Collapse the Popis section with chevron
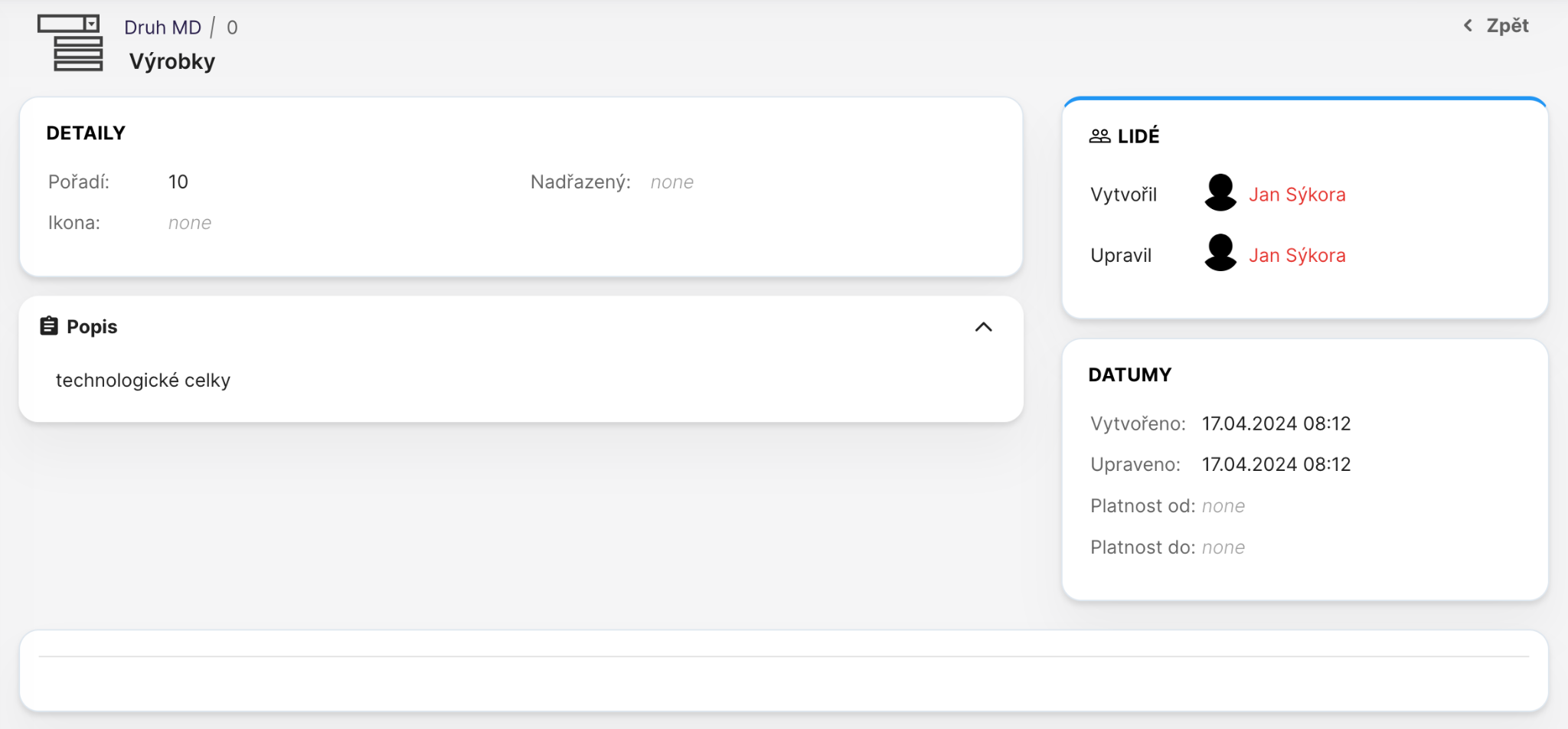Image resolution: width=1568 pixels, height=729 pixels. coord(983,327)
